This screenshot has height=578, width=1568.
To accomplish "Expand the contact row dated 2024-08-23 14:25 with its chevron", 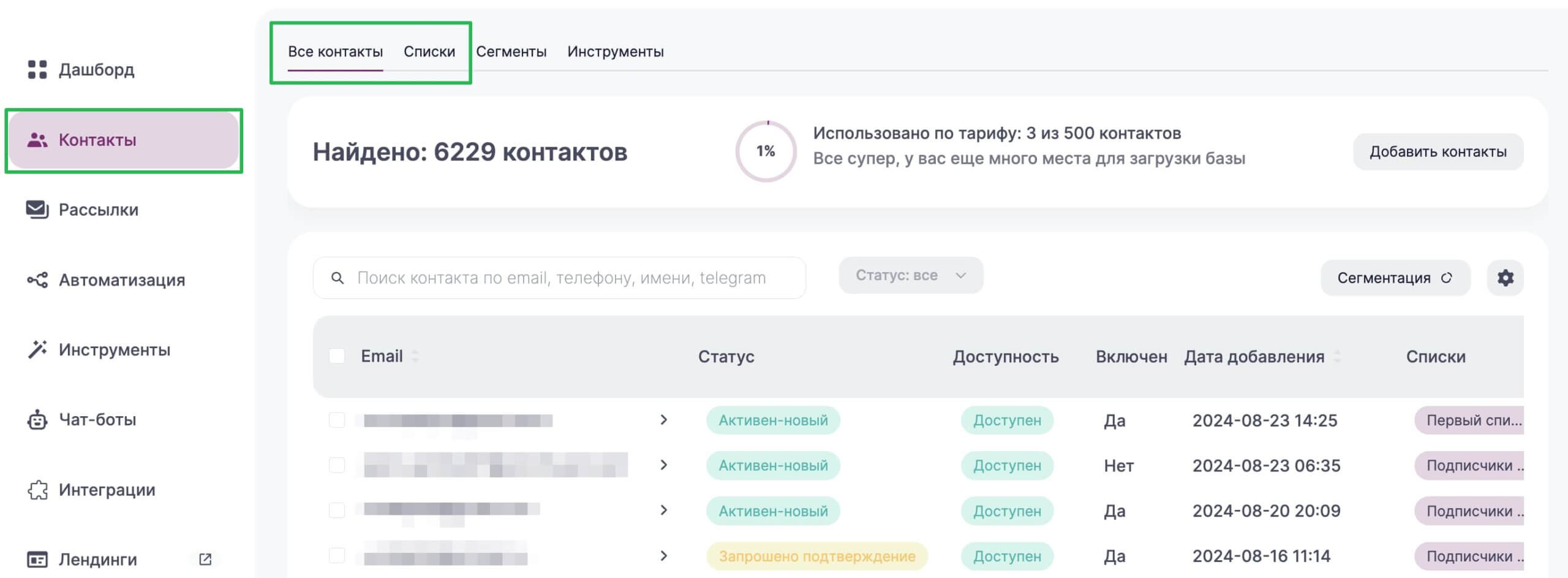I will coord(663,420).
